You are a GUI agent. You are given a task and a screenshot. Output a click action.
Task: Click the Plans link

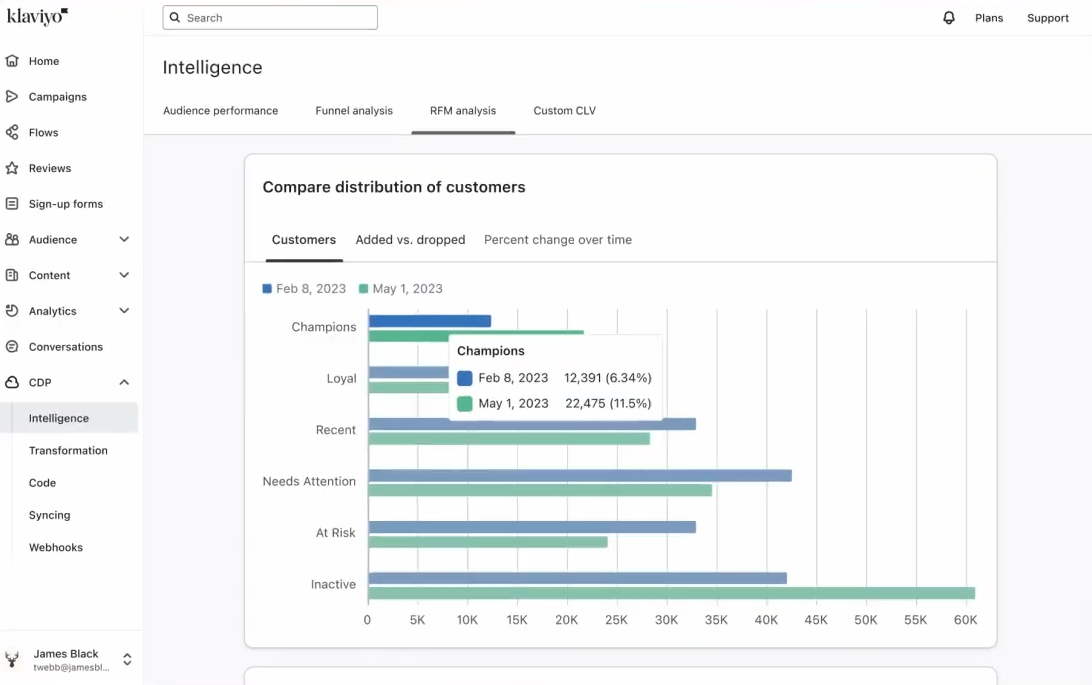coord(989,17)
